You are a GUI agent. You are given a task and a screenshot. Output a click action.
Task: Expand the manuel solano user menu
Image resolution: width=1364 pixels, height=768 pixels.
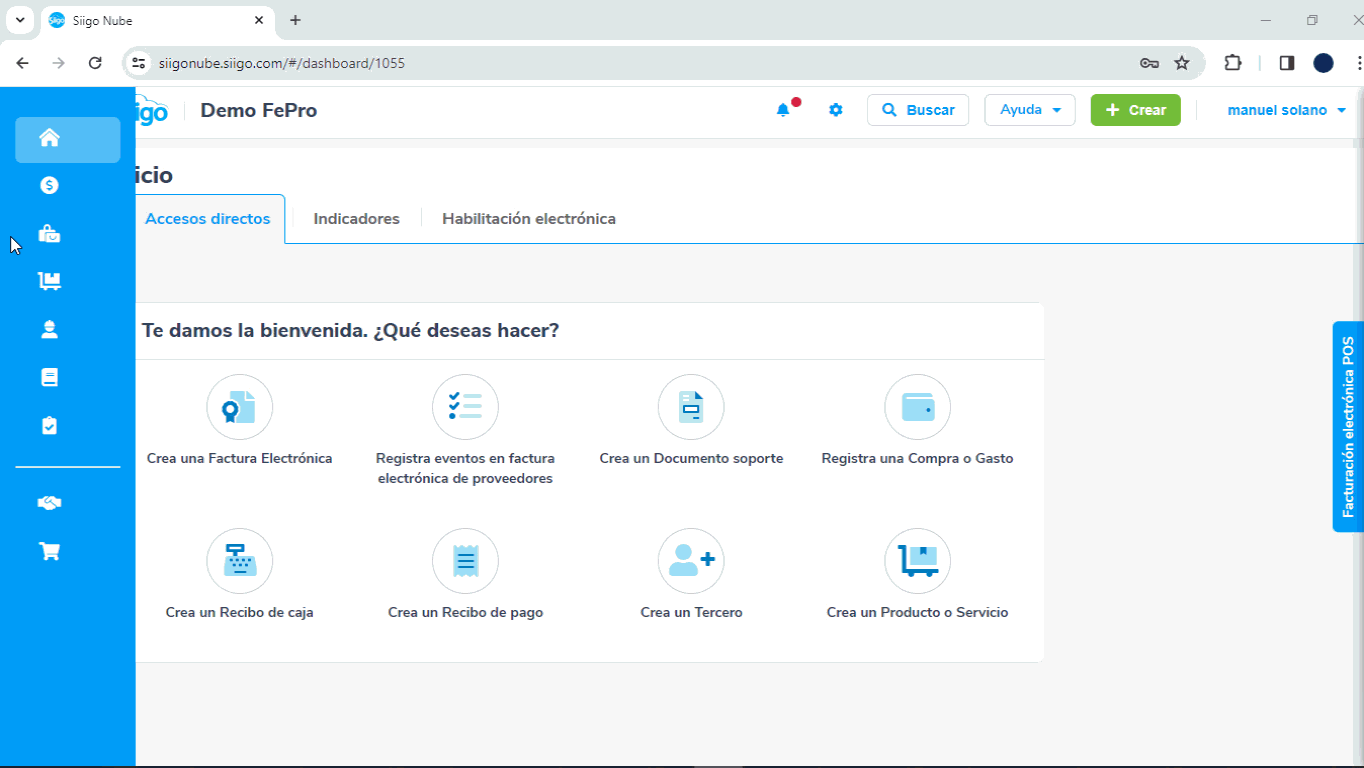(x=1287, y=110)
